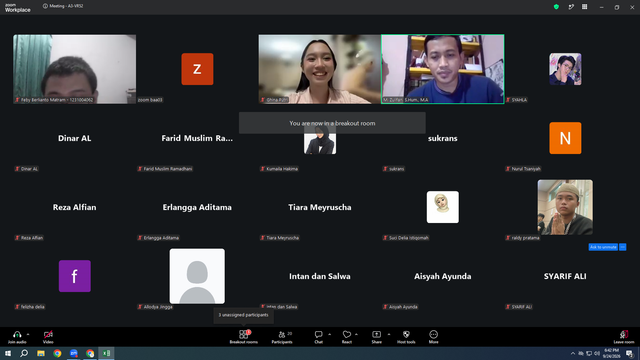
Task: Click the Share screen icon
Action: coord(376,334)
